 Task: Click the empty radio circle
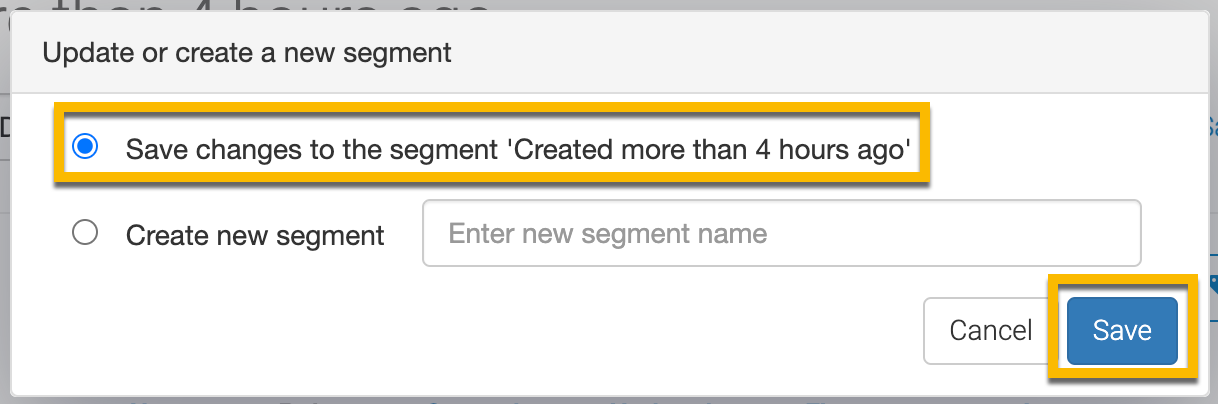point(86,234)
